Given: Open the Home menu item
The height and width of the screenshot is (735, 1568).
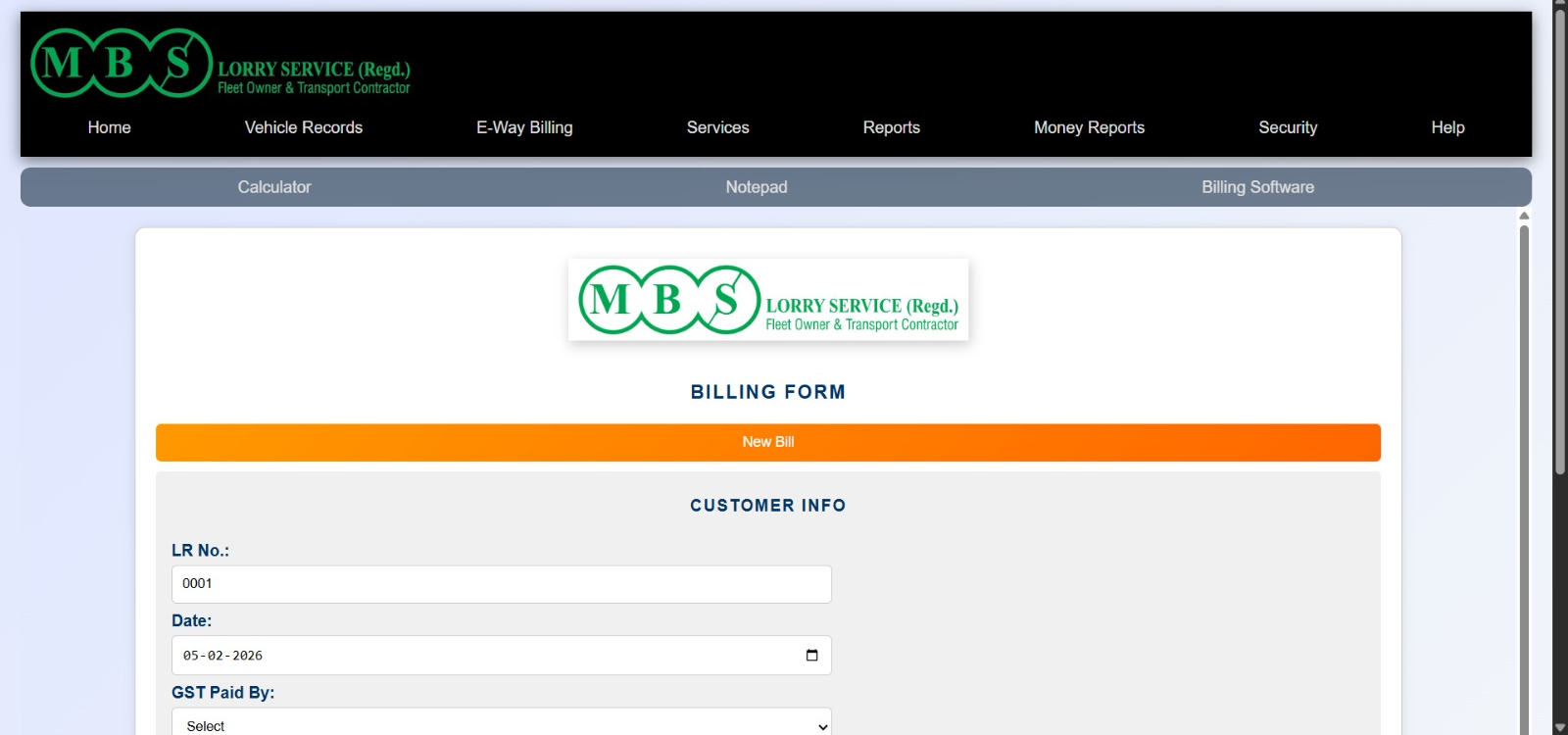Looking at the screenshot, I should (x=109, y=127).
